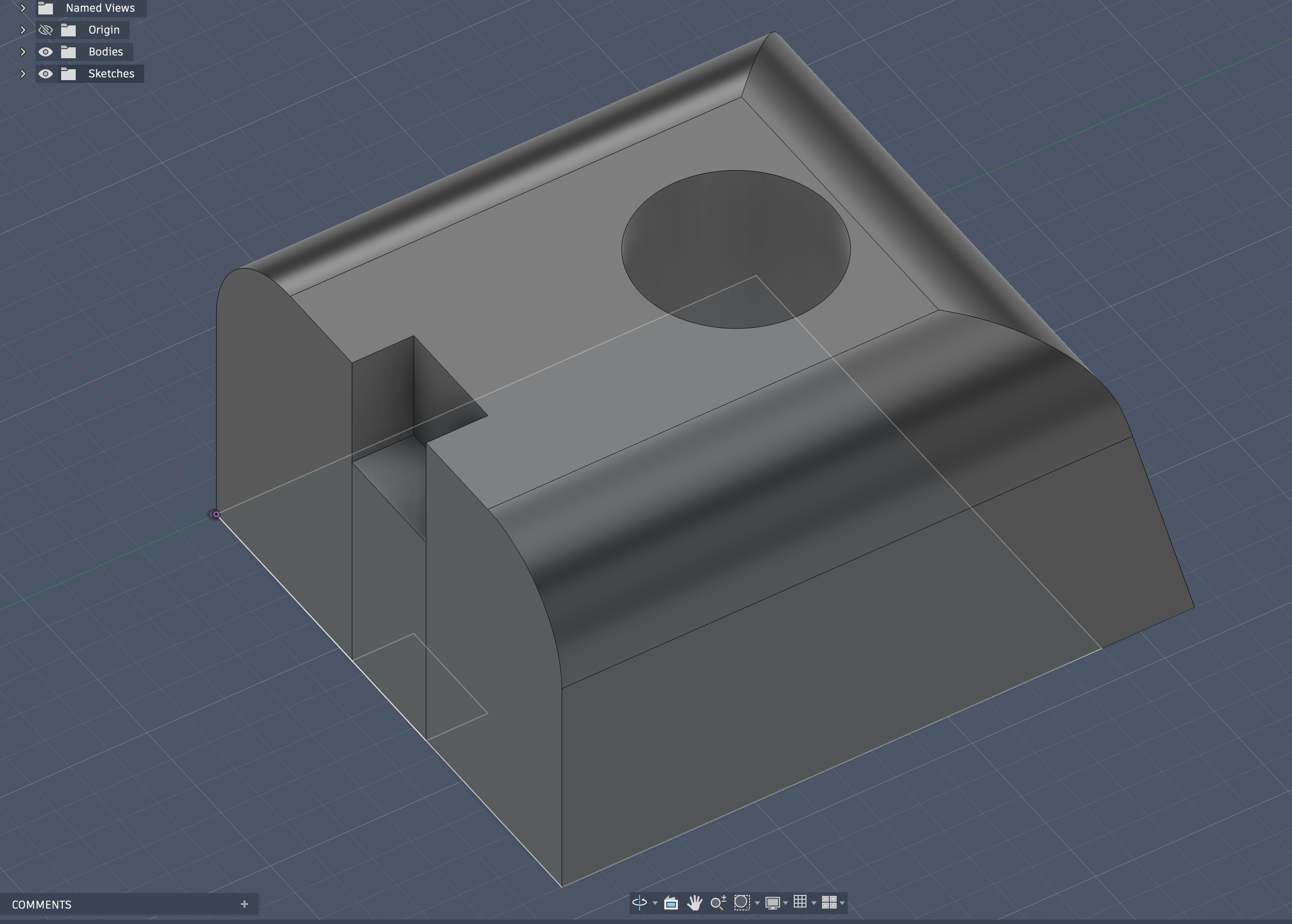Select the circular hole on top face

tap(735, 249)
